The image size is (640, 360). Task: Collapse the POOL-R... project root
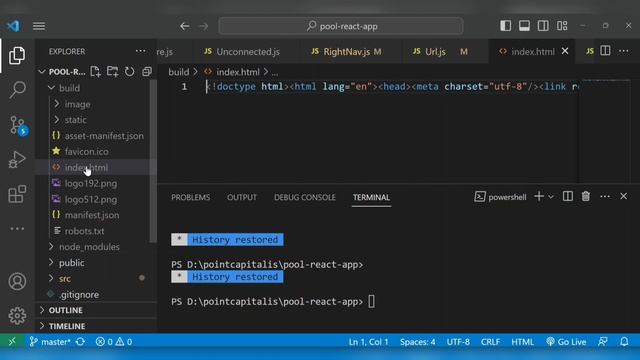pos(42,72)
